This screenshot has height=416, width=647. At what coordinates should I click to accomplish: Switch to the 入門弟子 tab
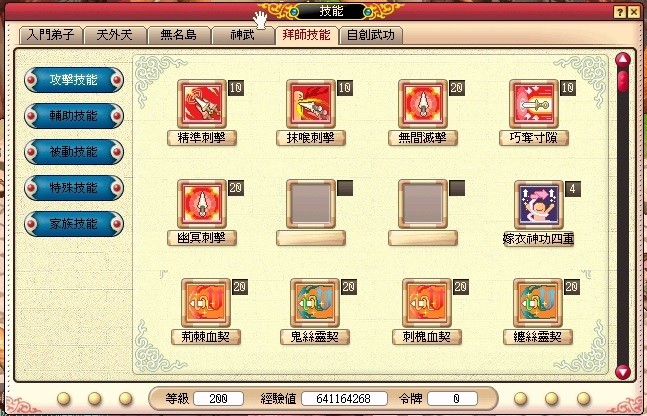pos(51,35)
